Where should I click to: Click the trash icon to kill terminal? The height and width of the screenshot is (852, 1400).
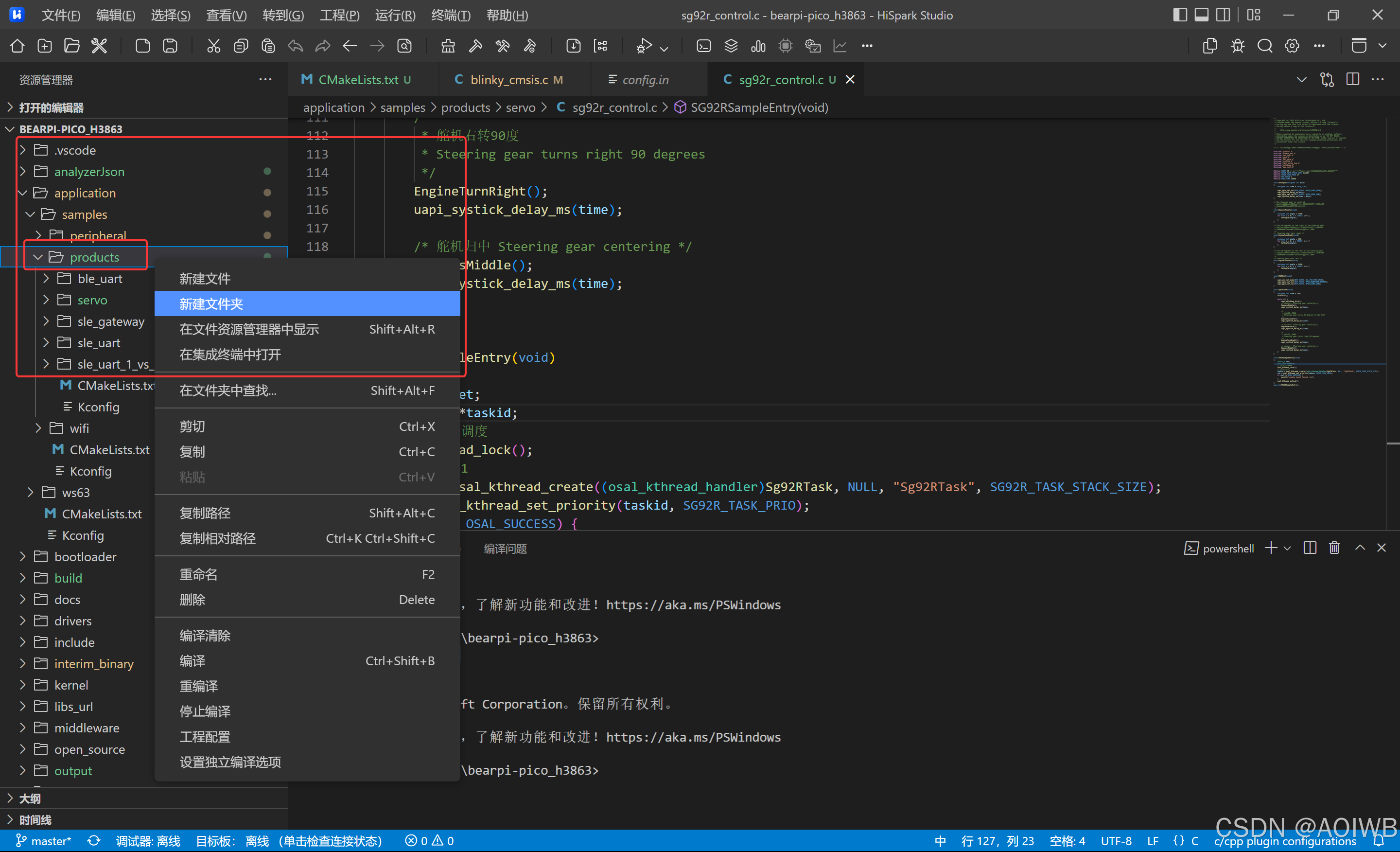1334,548
